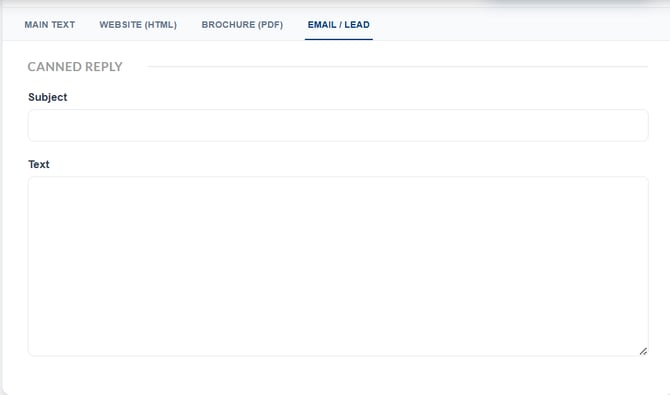Focus the Subject input field
Viewport: 670px width, 395px height.
click(338, 125)
